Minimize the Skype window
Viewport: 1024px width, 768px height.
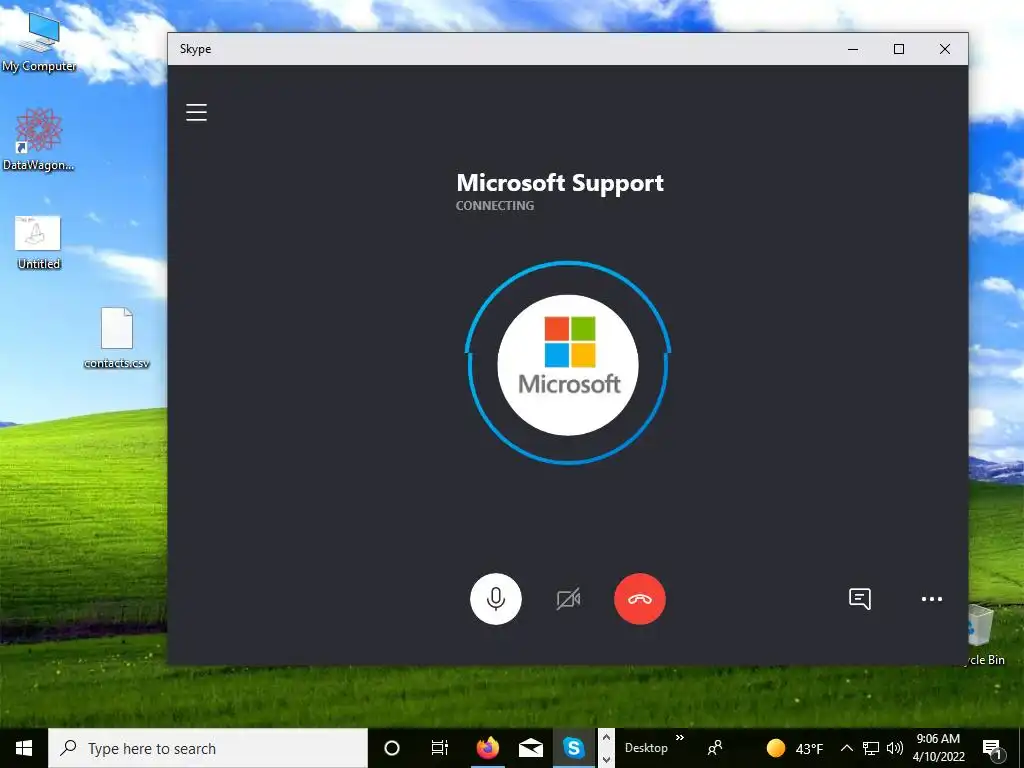coord(853,49)
